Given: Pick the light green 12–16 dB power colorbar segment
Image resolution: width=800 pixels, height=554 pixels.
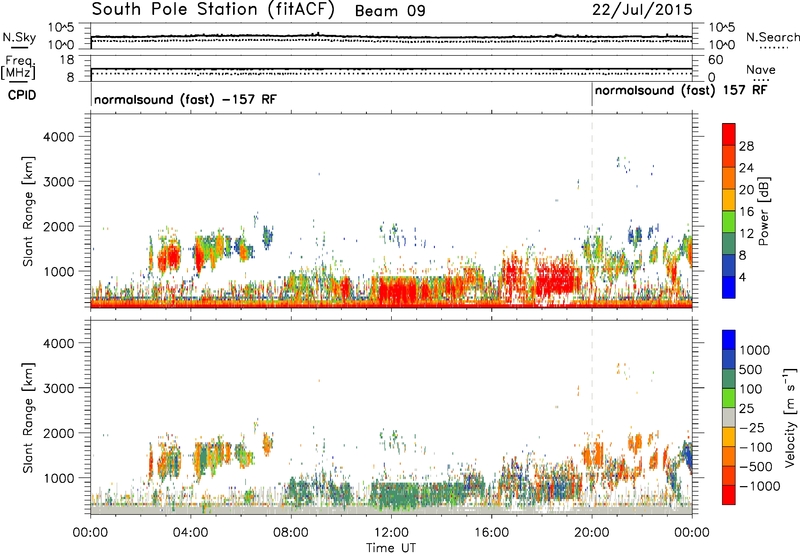Looking at the screenshot, I should (x=729, y=221).
